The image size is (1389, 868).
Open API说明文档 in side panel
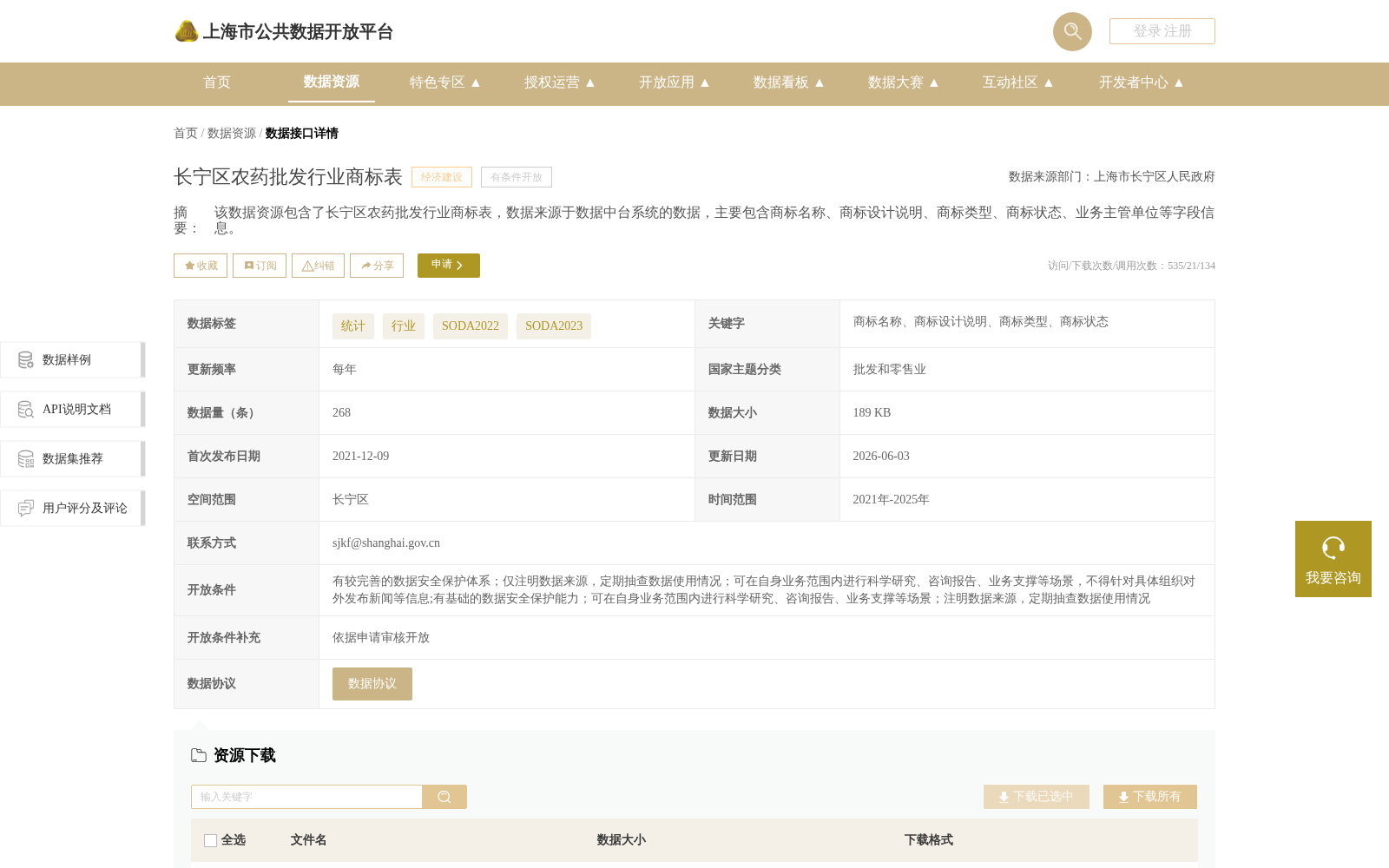pos(73,410)
